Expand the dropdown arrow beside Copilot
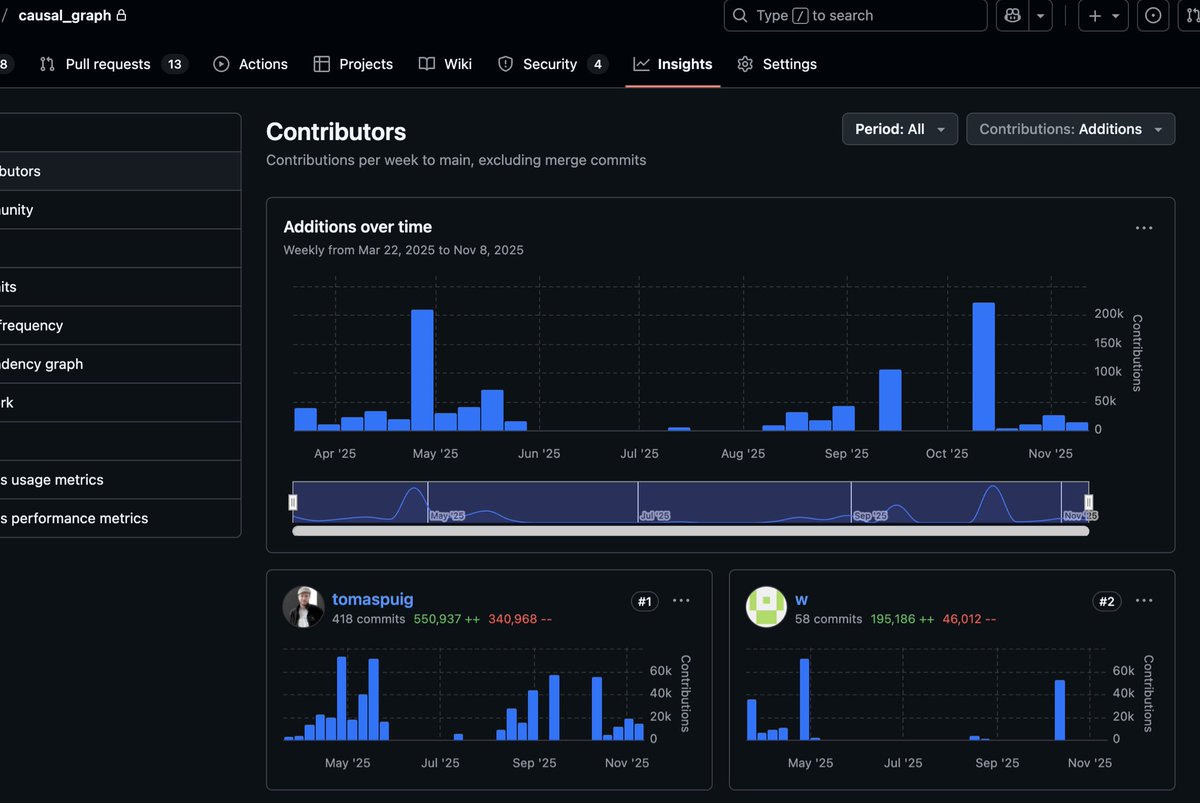This screenshot has height=803, width=1200. click(x=1041, y=16)
